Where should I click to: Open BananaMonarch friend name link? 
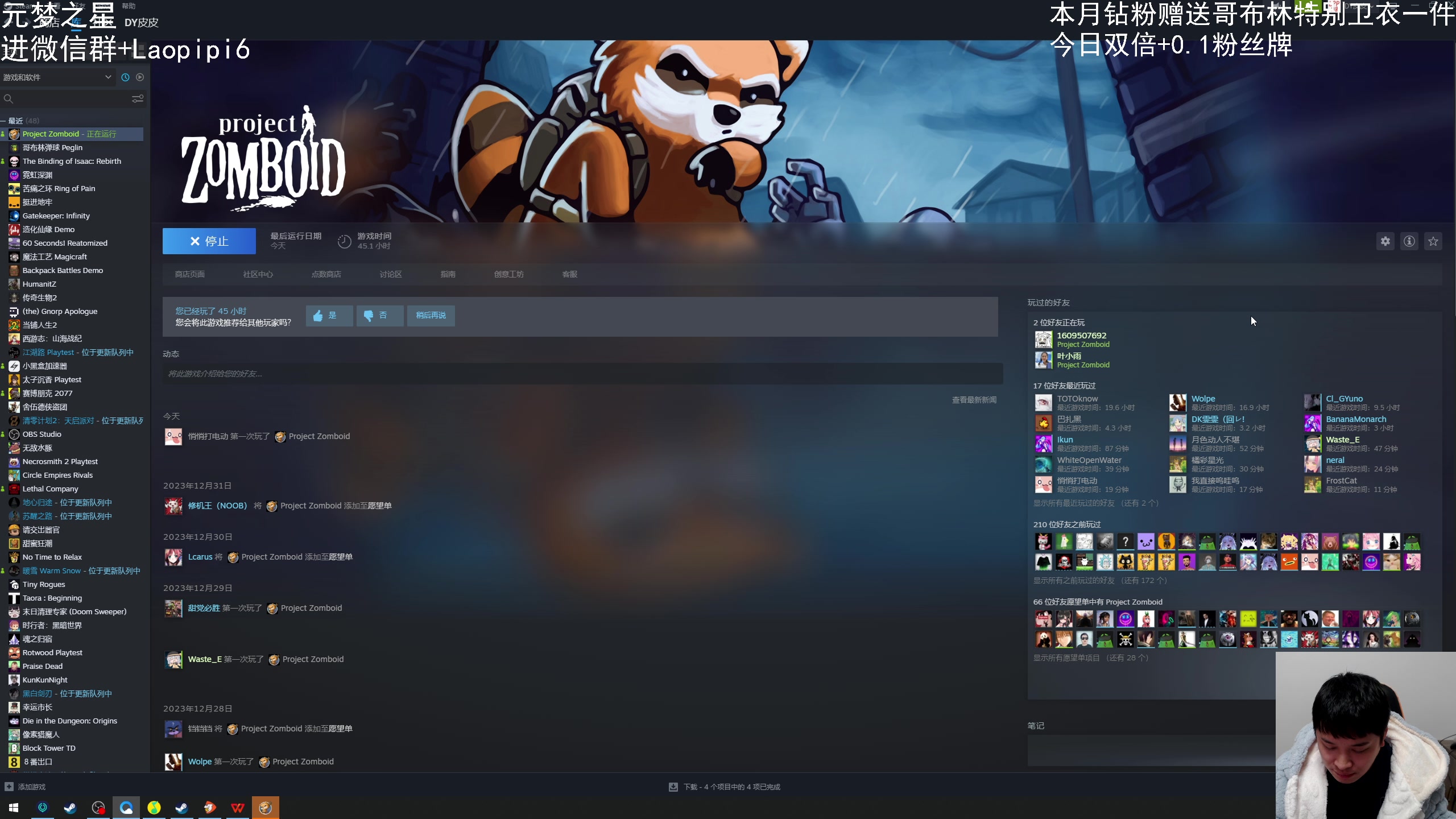tap(1356, 419)
